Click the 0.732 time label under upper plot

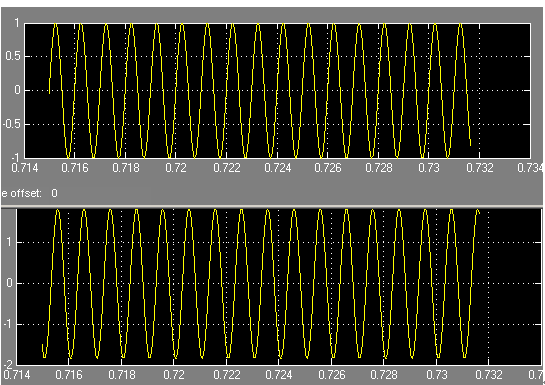pyautogui.click(x=480, y=168)
